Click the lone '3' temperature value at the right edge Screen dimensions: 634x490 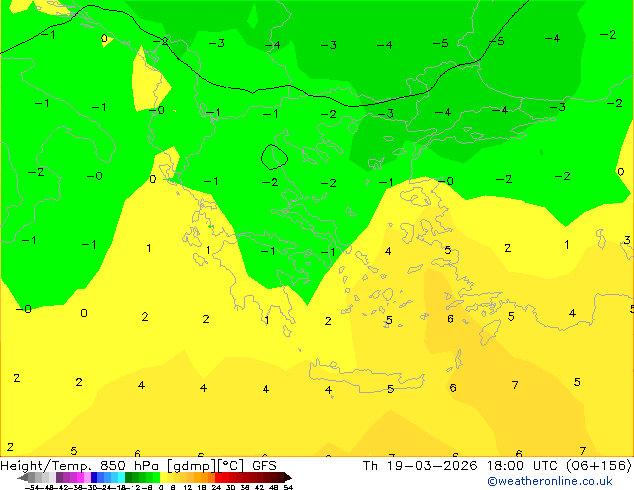tap(626, 240)
